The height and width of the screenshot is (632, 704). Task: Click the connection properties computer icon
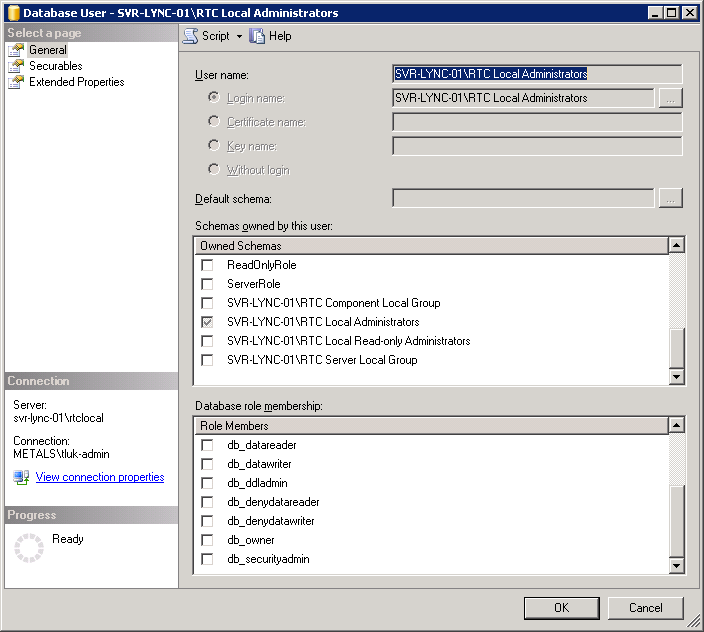pos(21,477)
